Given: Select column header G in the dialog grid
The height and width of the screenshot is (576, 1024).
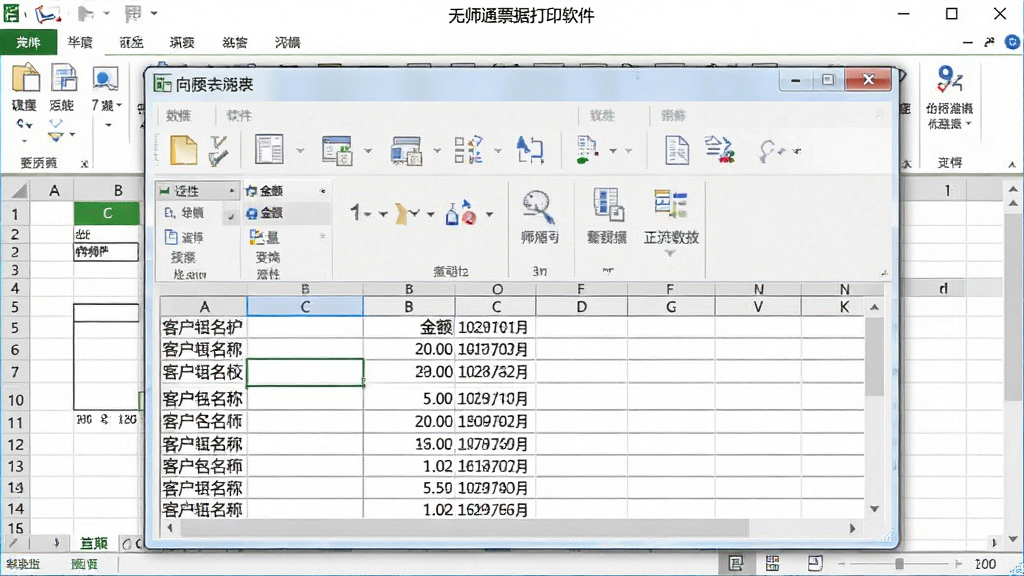Looking at the screenshot, I should [x=671, y=306].
